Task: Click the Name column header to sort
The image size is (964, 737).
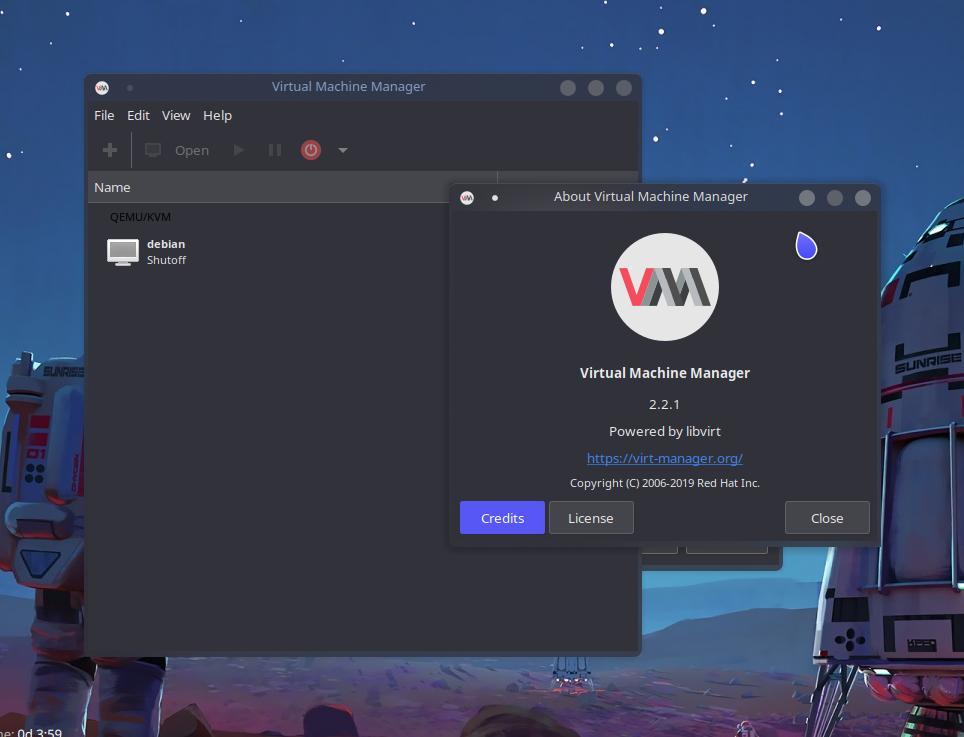Action: coord(112,187)
